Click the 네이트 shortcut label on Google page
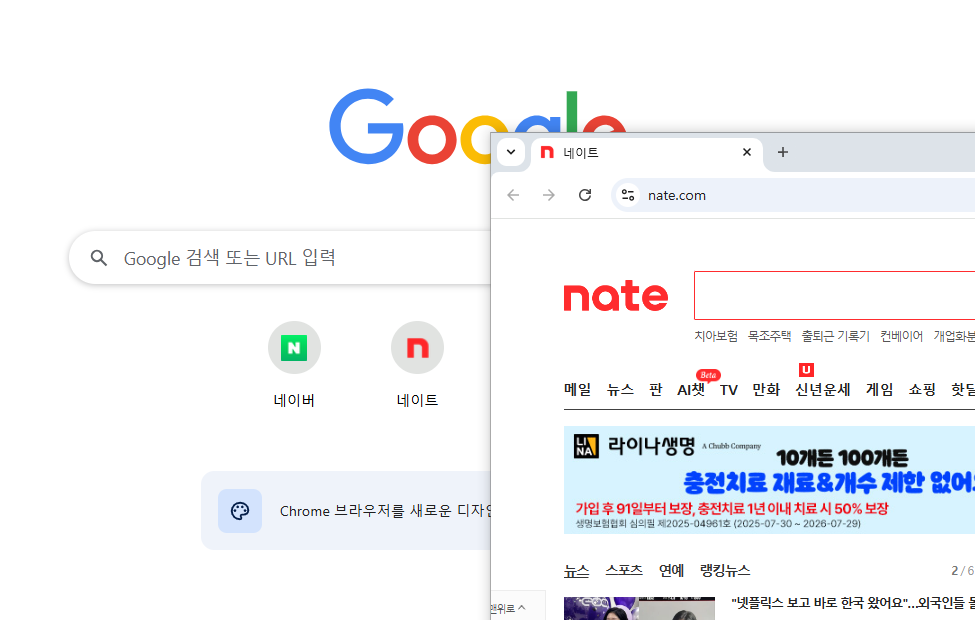 (x=417, y=400)
